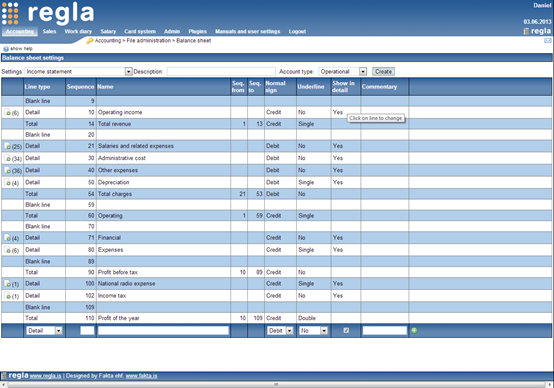Open Normal sign Debit dropdown in new line
This screenshot has width=554, height=388.
[x=280, y=330]
